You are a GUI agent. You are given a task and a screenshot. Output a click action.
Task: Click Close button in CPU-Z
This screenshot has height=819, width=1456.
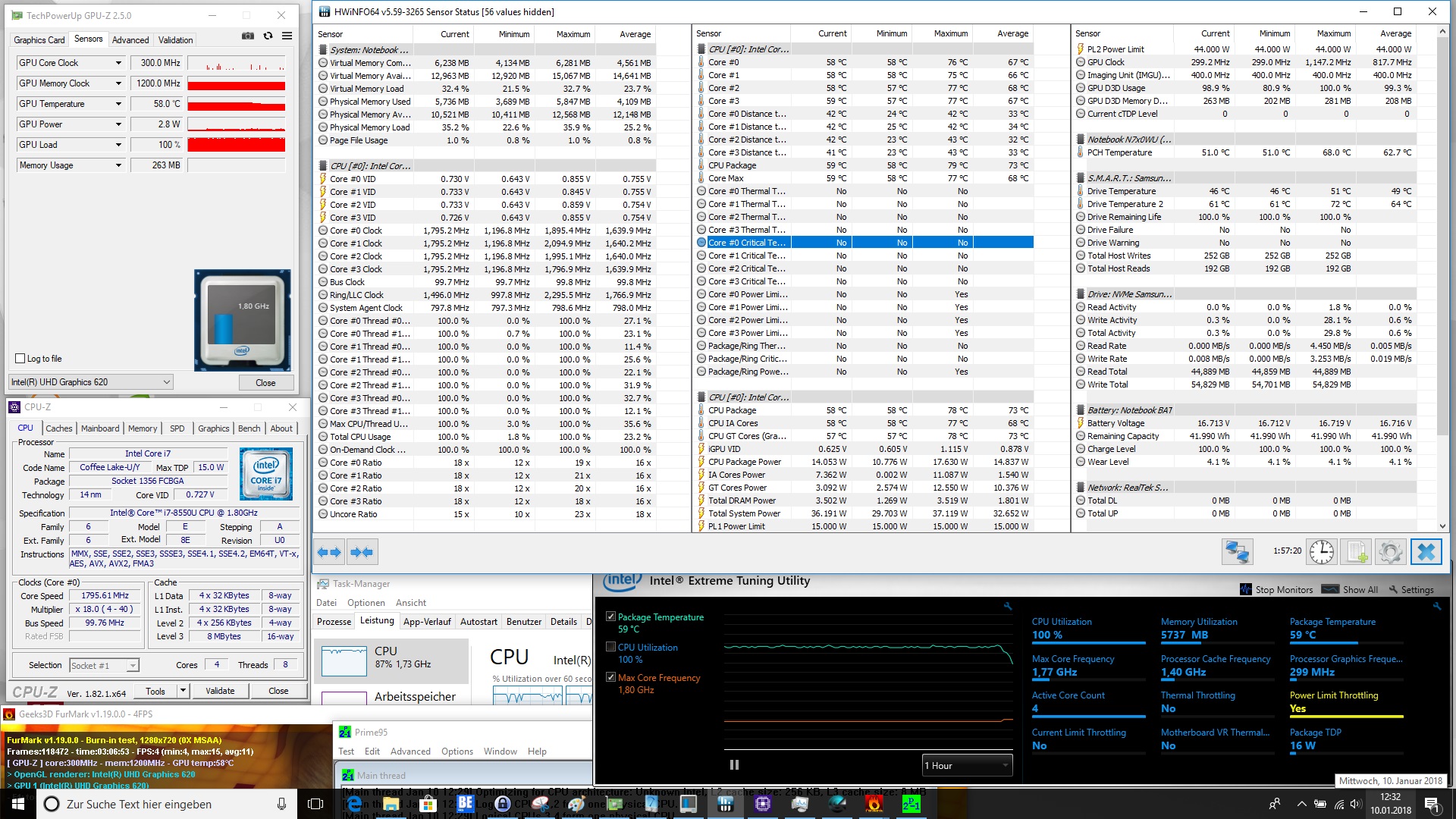[x=278, y=691]
